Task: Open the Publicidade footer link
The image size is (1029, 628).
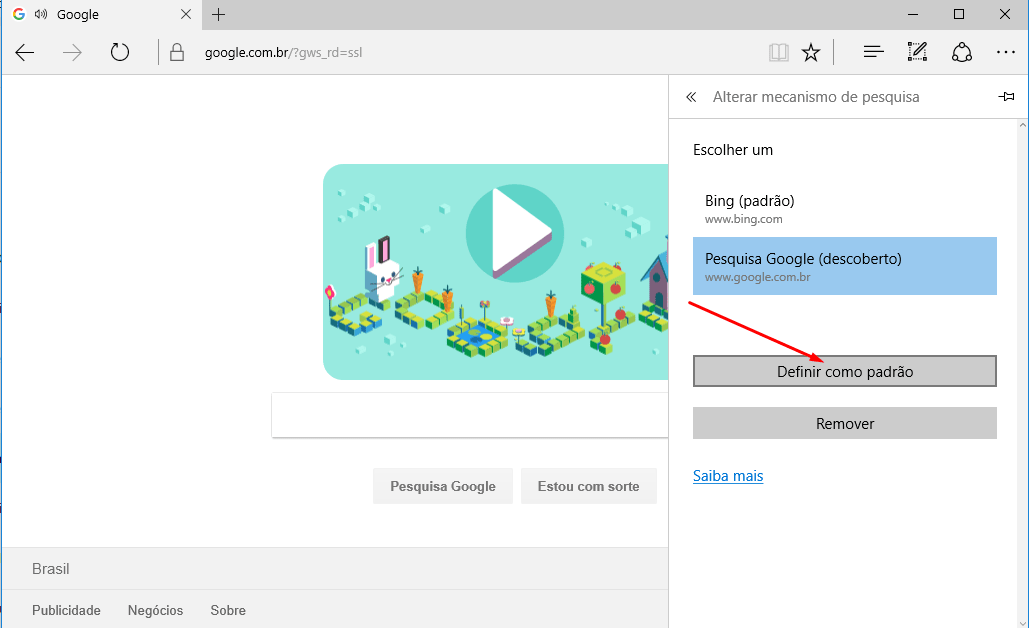Action: point(66,610)
